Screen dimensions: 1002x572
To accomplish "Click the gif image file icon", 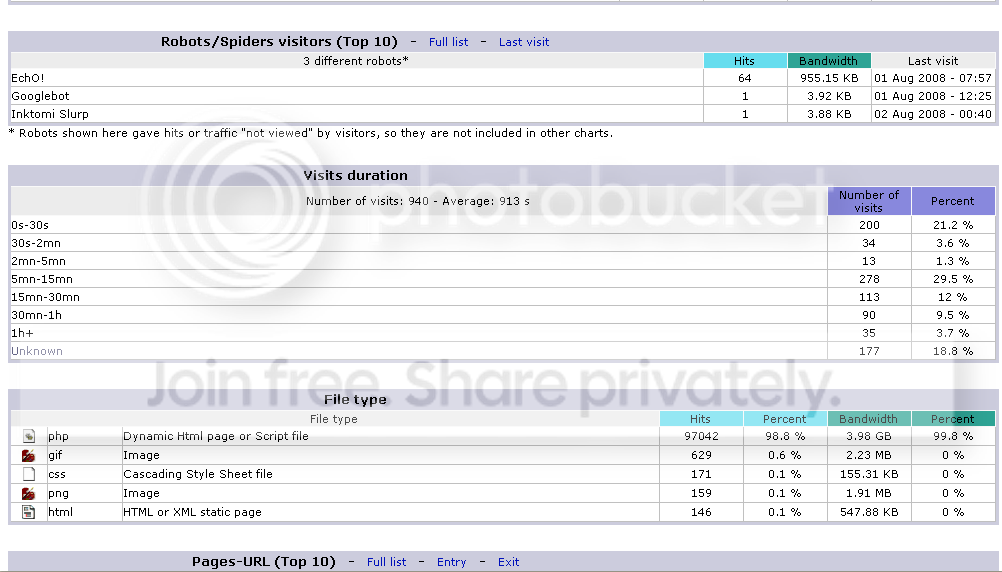I will (29, 456).
